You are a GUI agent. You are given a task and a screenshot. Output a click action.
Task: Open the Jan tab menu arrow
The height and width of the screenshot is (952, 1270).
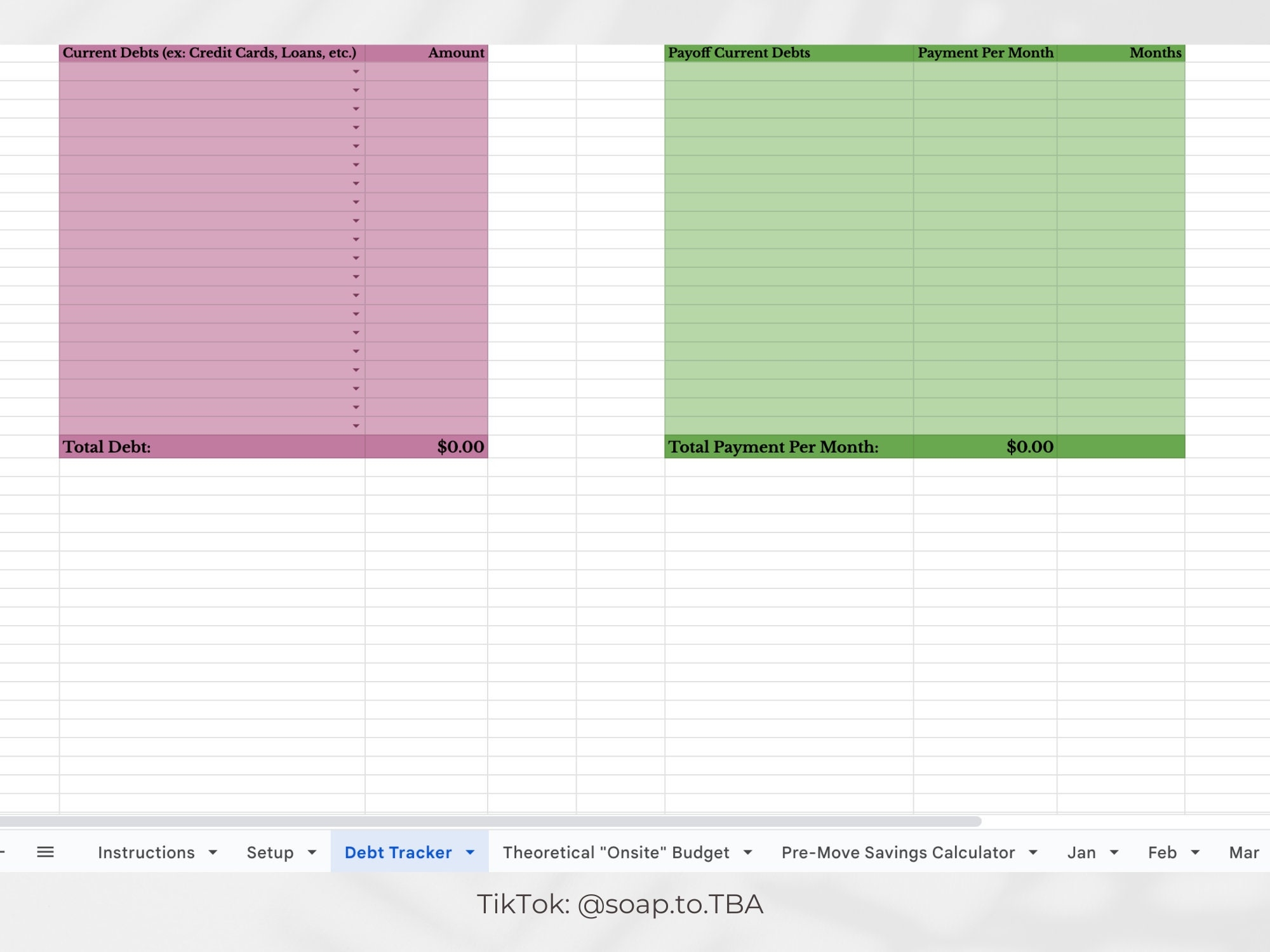click(1114, 852)
